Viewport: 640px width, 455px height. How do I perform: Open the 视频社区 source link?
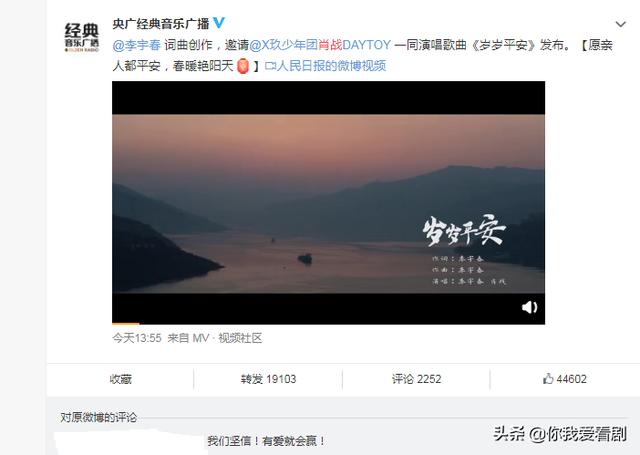tap(240, 338)
